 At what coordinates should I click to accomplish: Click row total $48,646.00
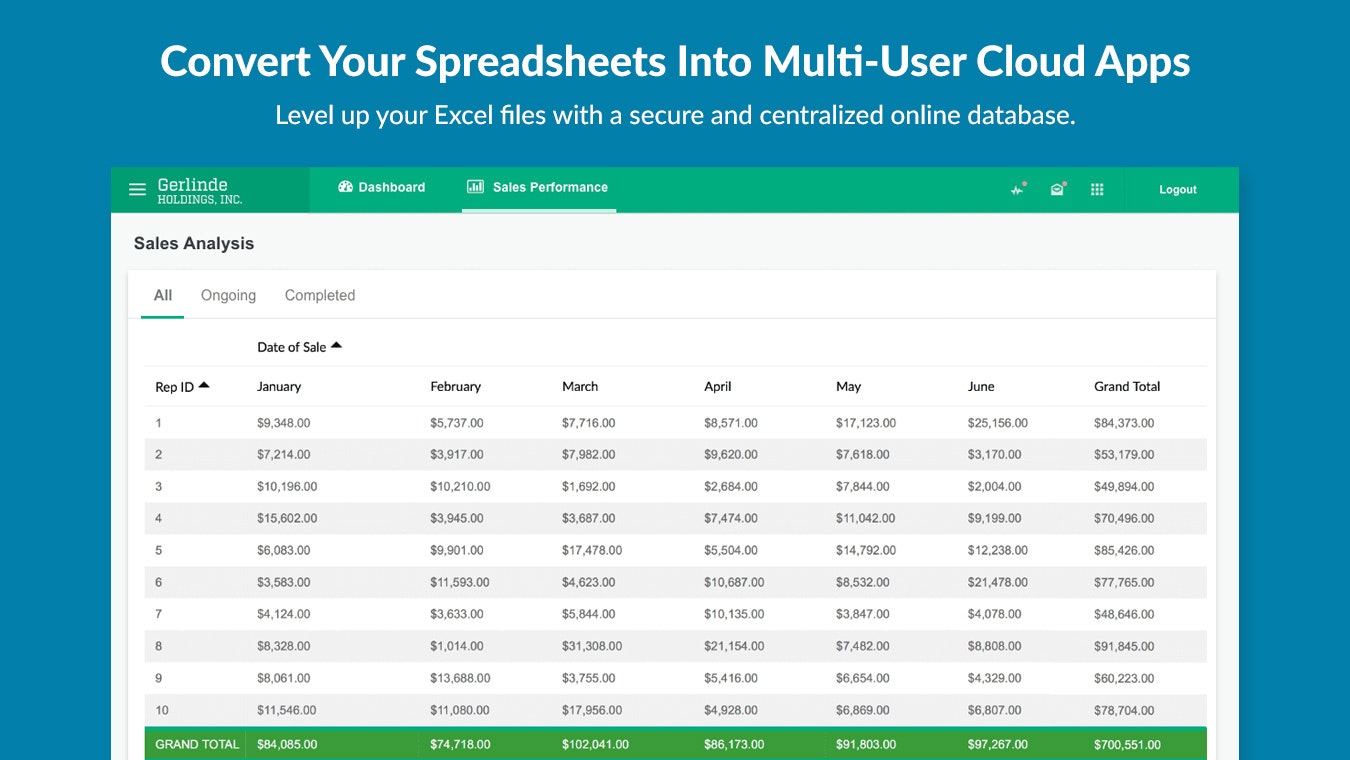click(1124, 614)
